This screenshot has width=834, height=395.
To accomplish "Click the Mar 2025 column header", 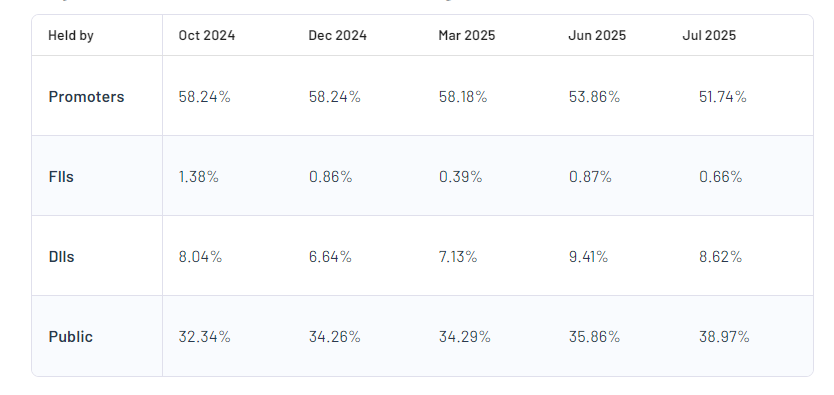I will (466, 36).
